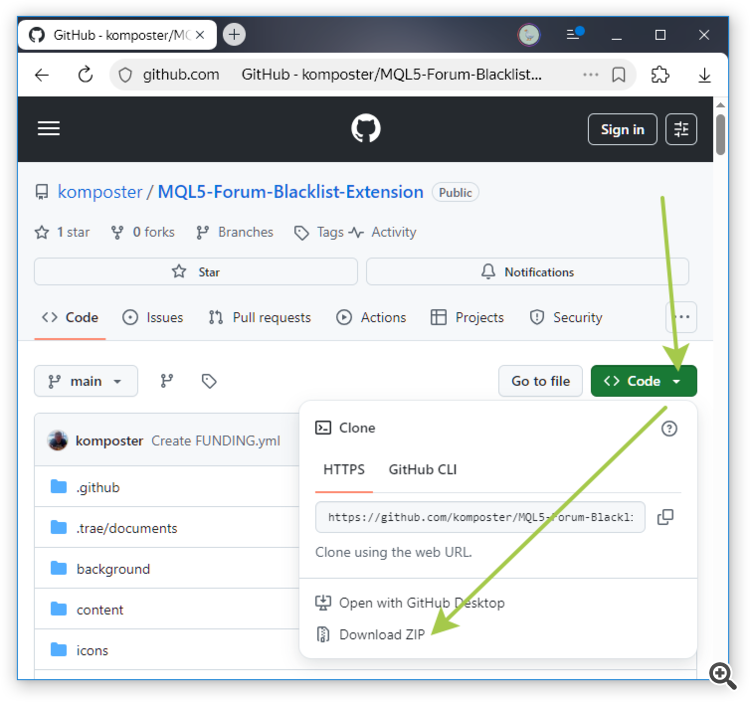Open the address bar three-dots menu
The image size is (750, 702).
[x=591, y=75]
